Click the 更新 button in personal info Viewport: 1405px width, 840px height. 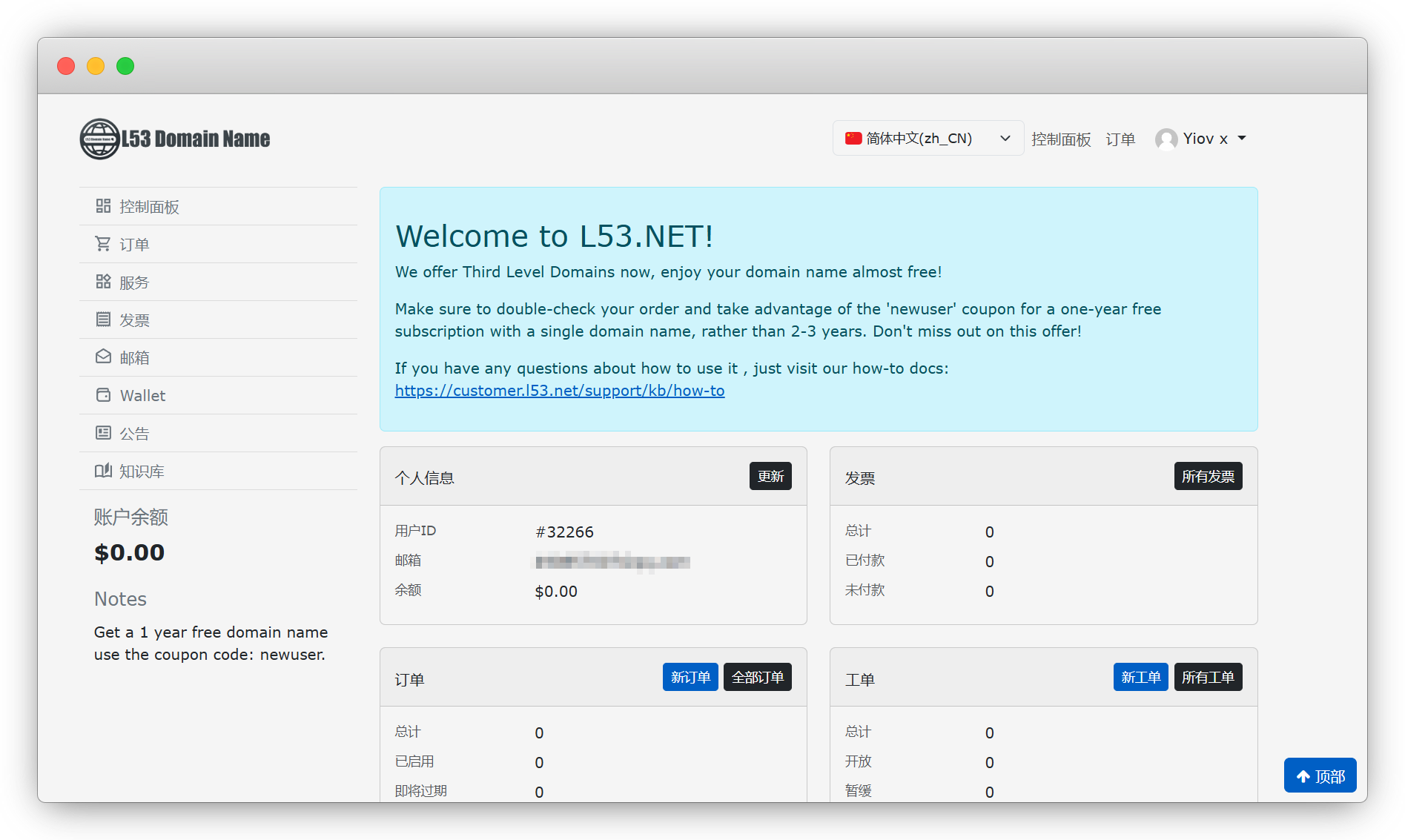click(770, 476)
